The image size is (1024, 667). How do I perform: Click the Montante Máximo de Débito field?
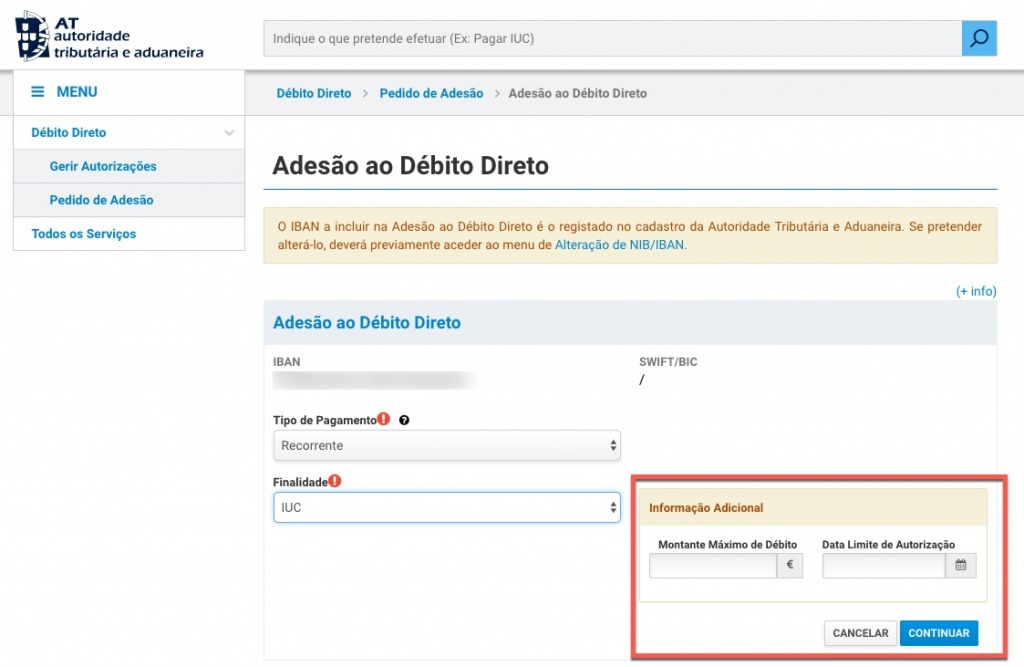tap(713, 567)
